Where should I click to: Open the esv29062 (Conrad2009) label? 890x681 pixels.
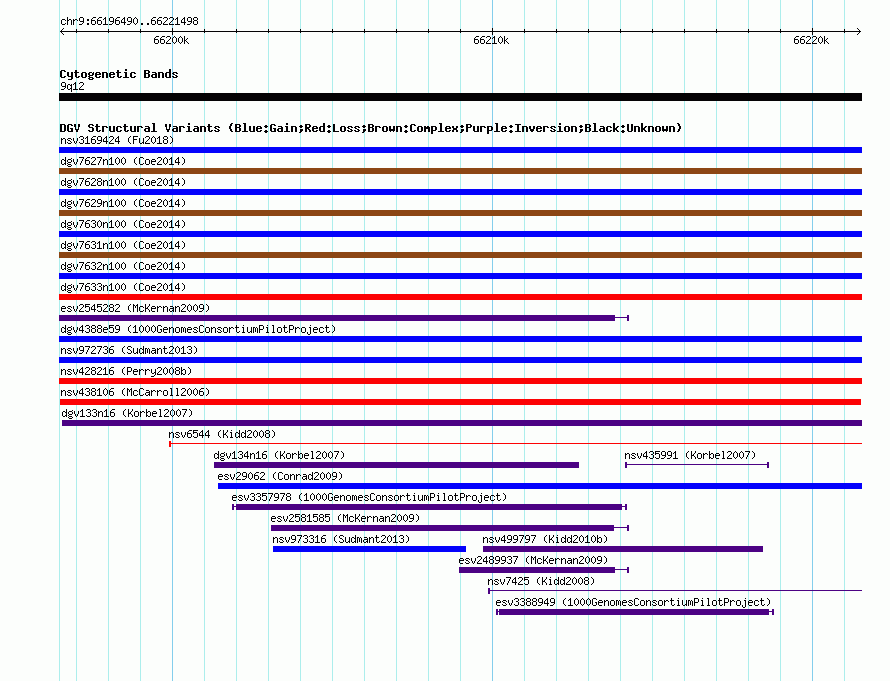click(x=280, y=476)
